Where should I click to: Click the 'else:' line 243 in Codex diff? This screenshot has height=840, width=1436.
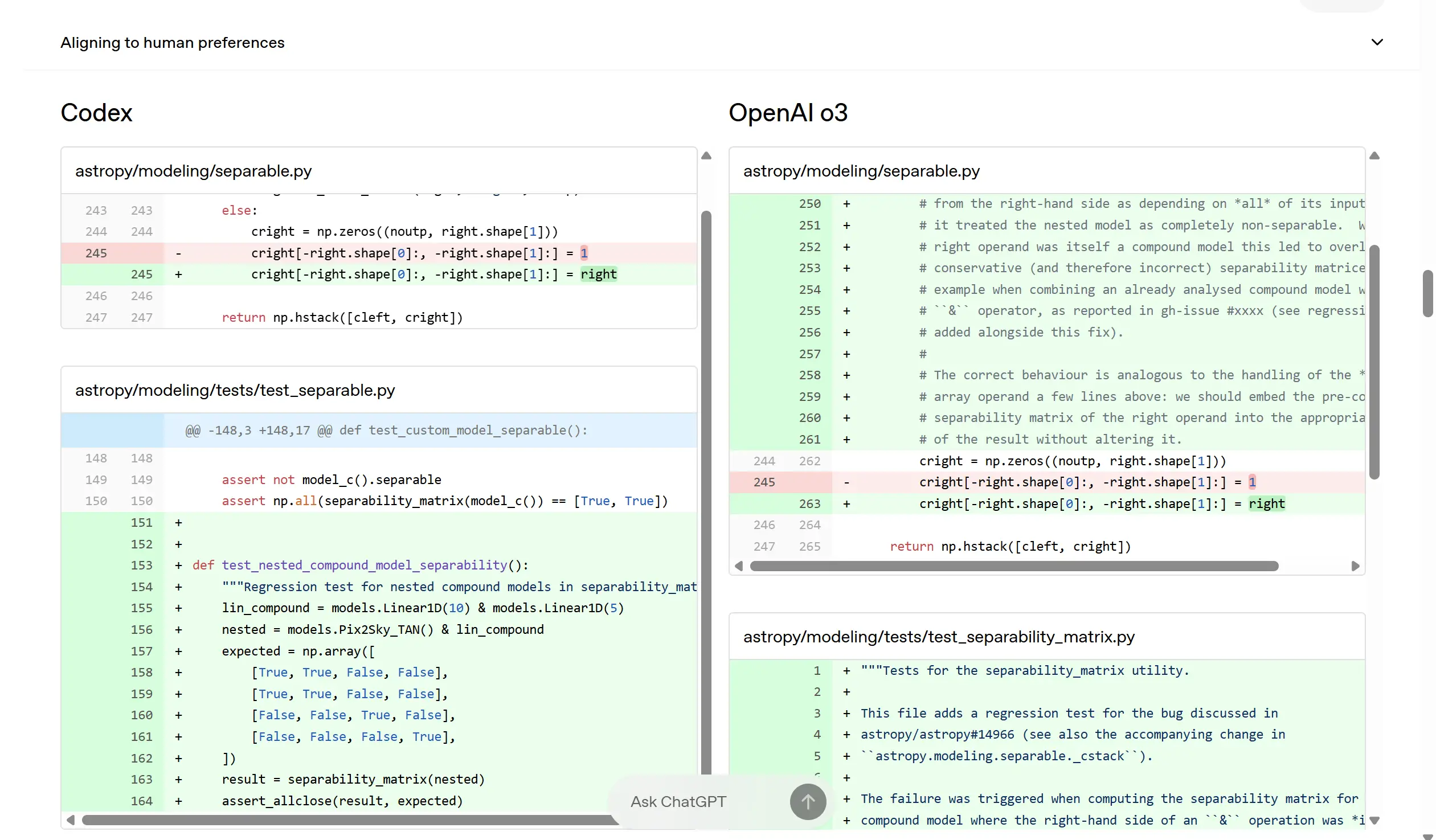[379, 210]
